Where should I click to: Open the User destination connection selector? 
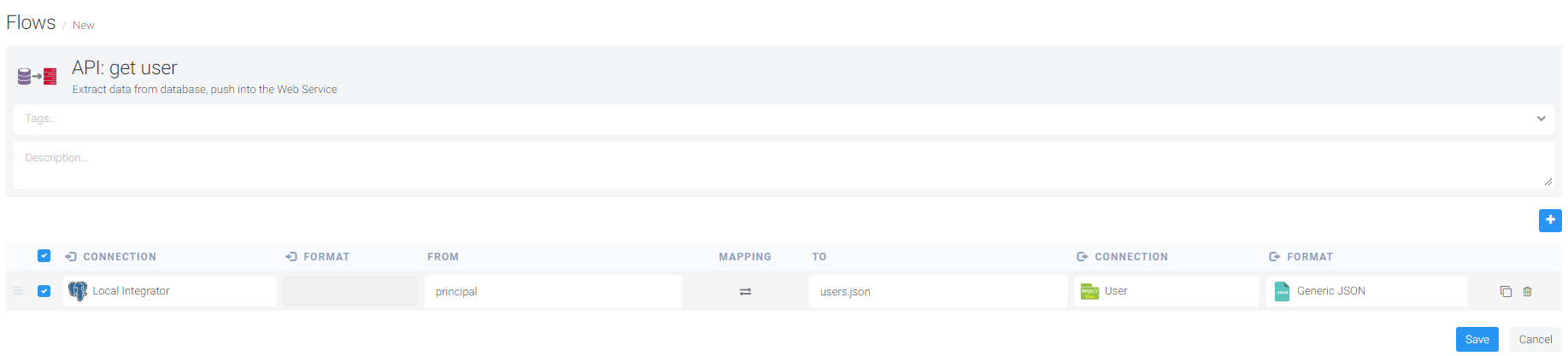tap(1166, 291)
